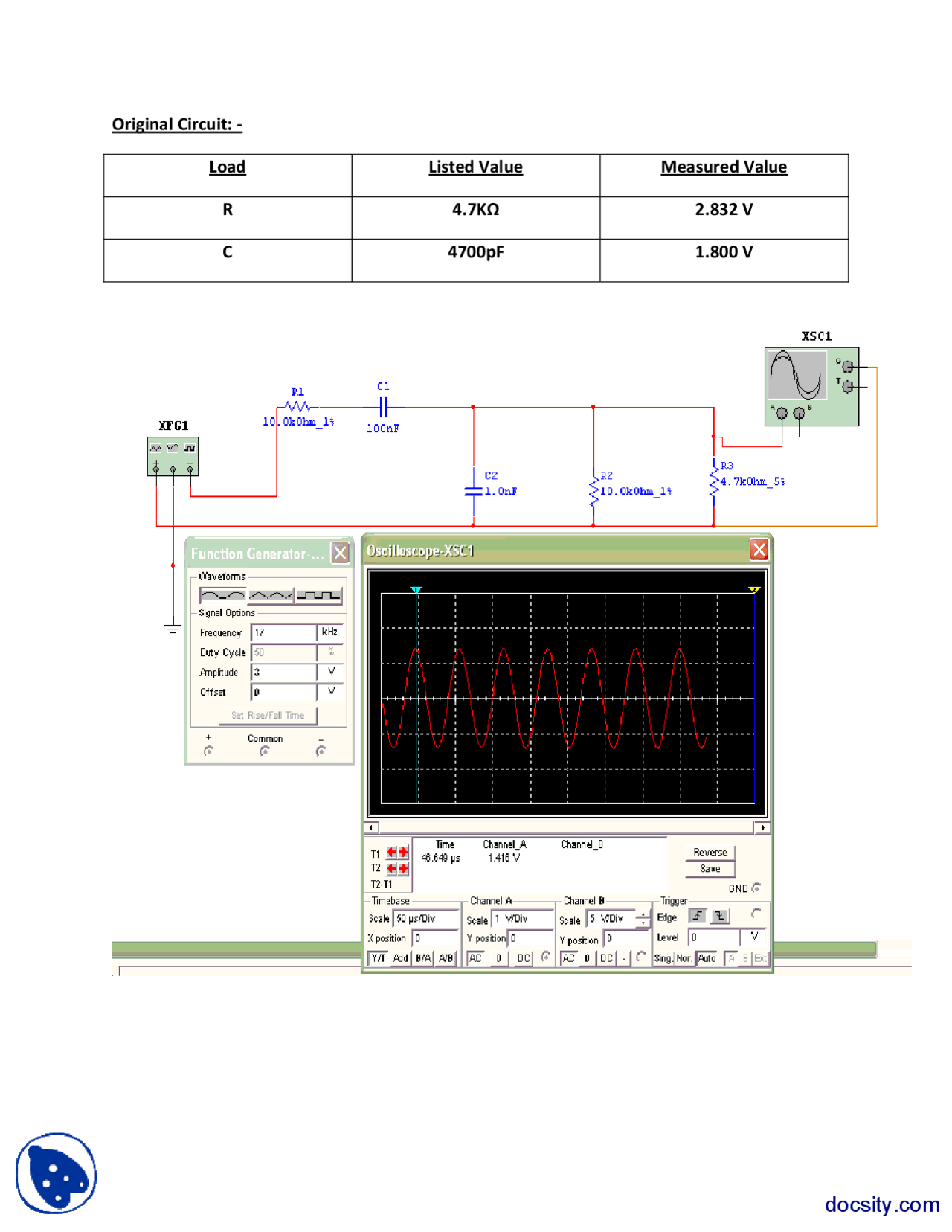Viewport: 952px width, 1232px height.
Task: Click Channel A Y position field
Action: click(x=531, y=939)
